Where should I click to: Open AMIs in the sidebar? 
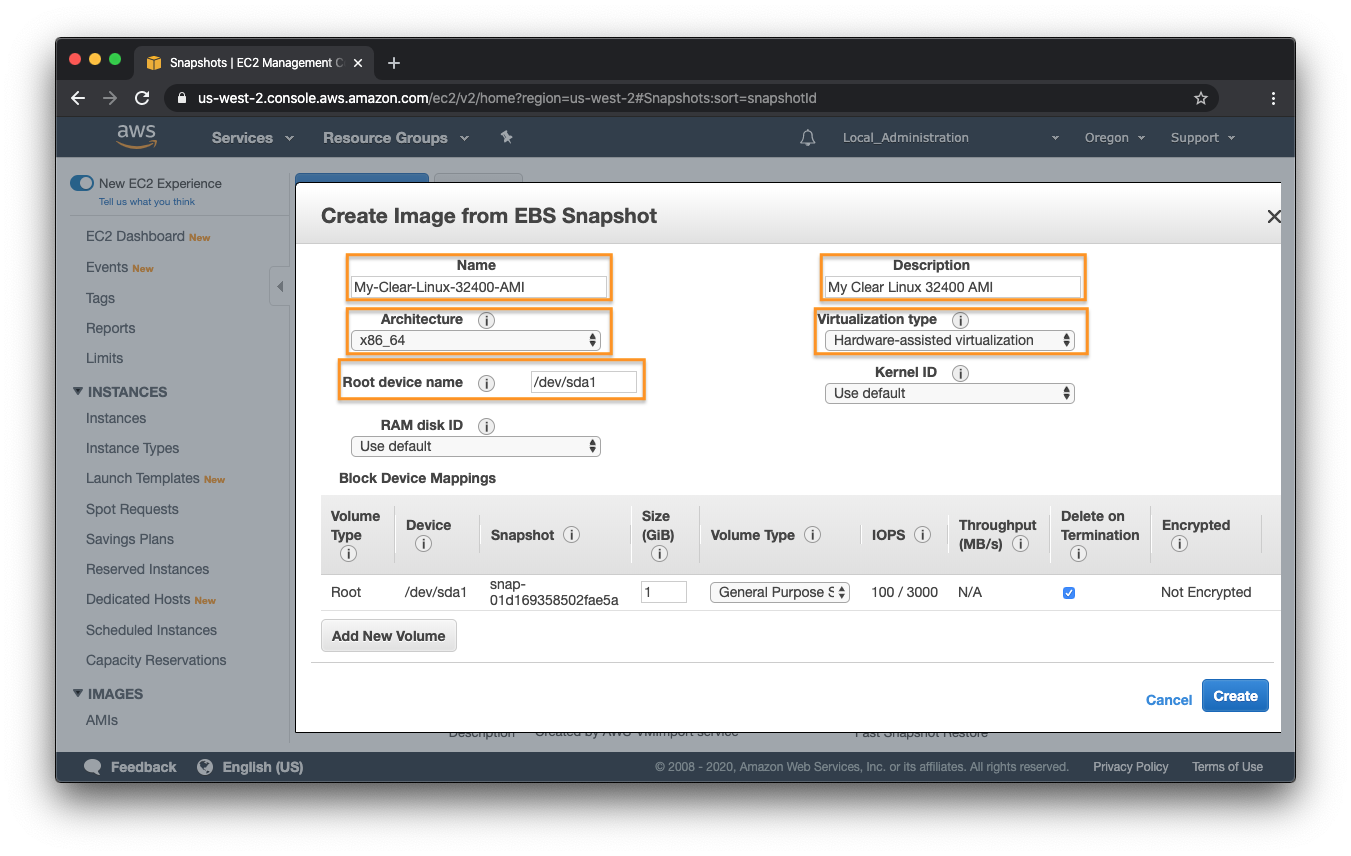click(102, 720)
